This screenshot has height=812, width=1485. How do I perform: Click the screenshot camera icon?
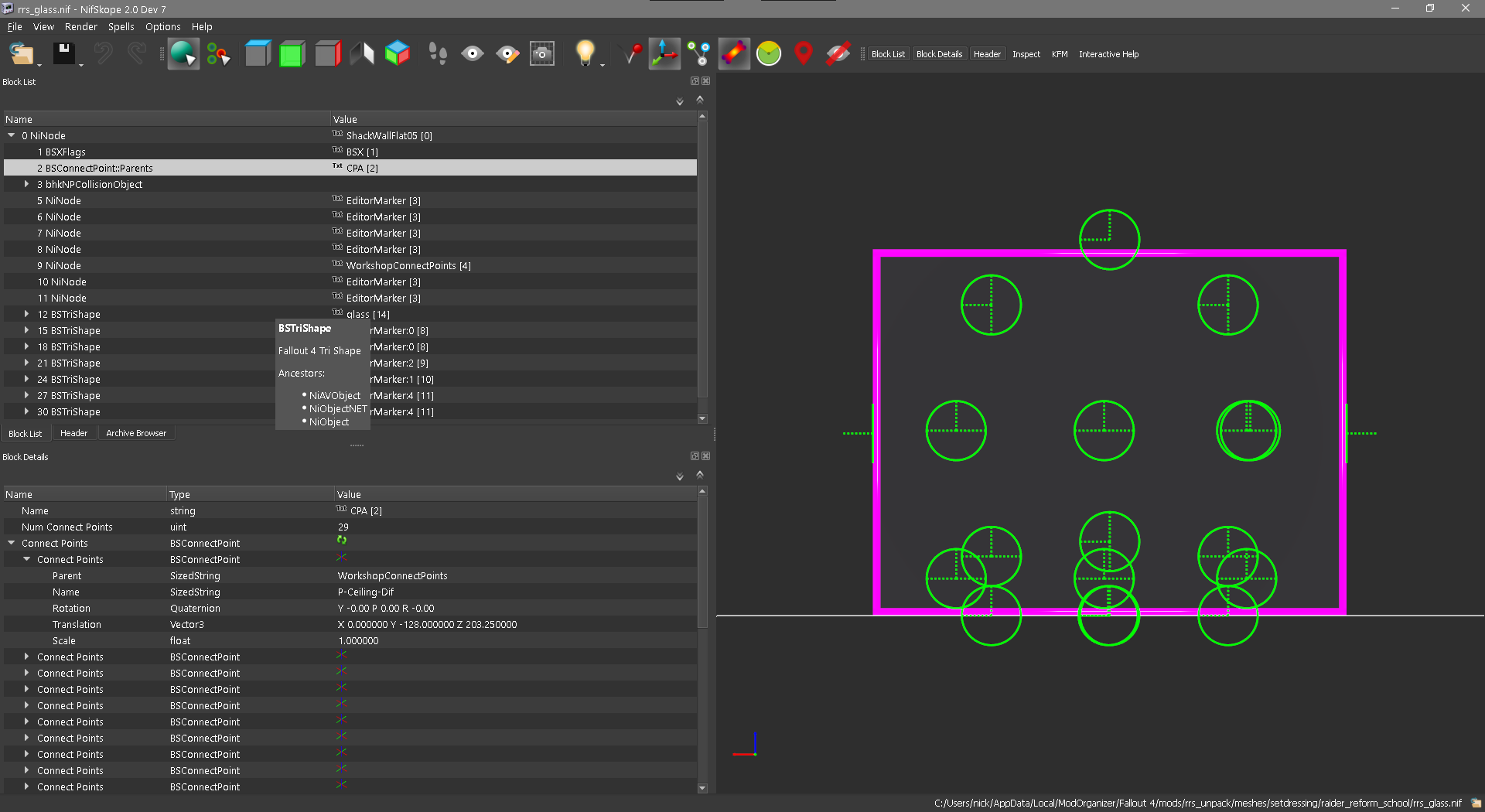[541, 53]
